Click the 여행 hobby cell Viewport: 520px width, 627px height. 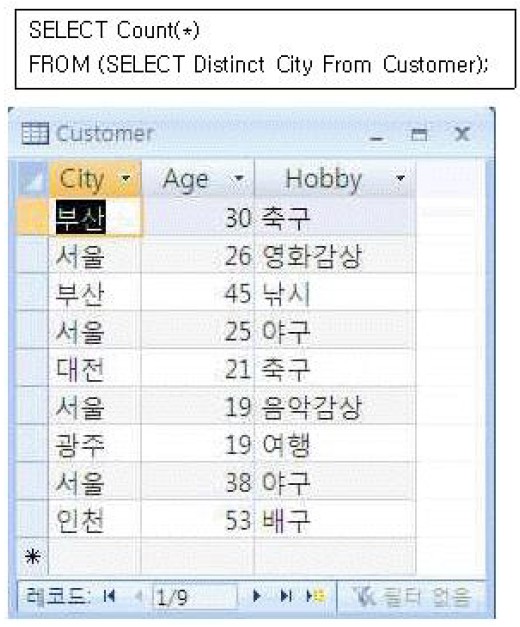click(335, 444)
